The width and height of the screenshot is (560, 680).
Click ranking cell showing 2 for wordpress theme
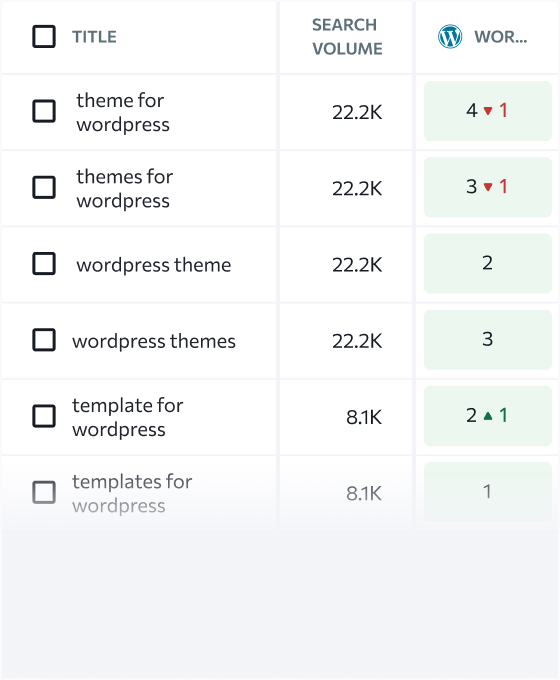tap(488, 264)
